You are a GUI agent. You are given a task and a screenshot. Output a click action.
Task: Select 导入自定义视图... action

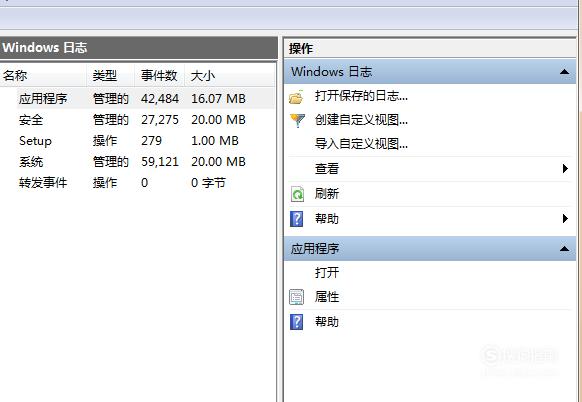click(x=361, y=144)
